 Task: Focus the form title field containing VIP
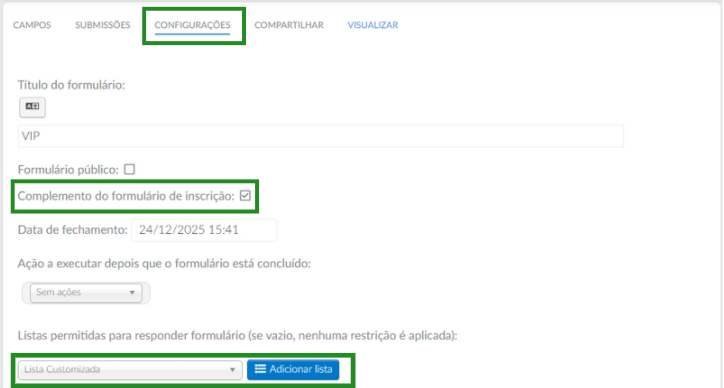coord(320,136)
